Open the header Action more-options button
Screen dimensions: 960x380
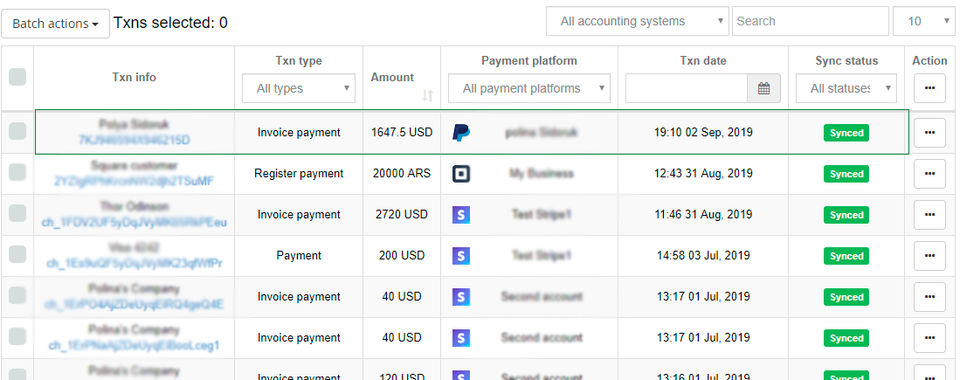[x=929, y=88]
